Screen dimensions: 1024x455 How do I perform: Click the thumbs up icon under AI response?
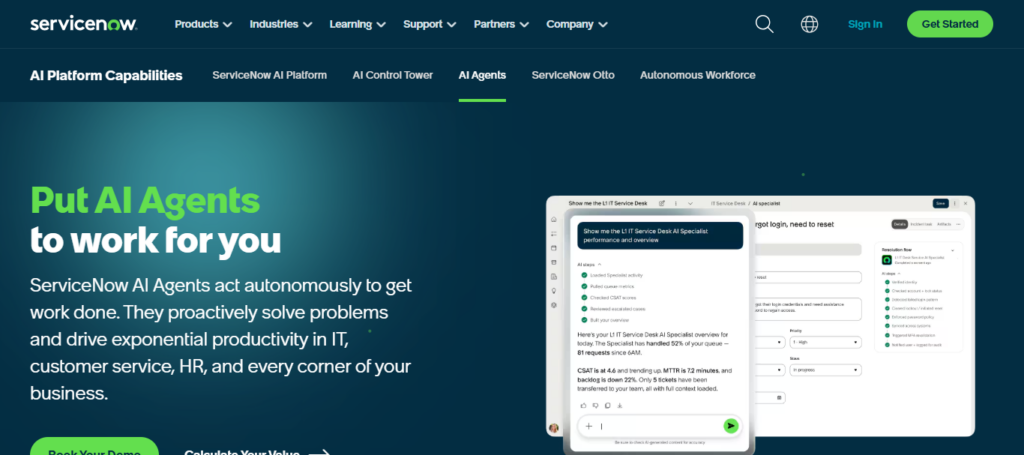[x=584, y=405]
